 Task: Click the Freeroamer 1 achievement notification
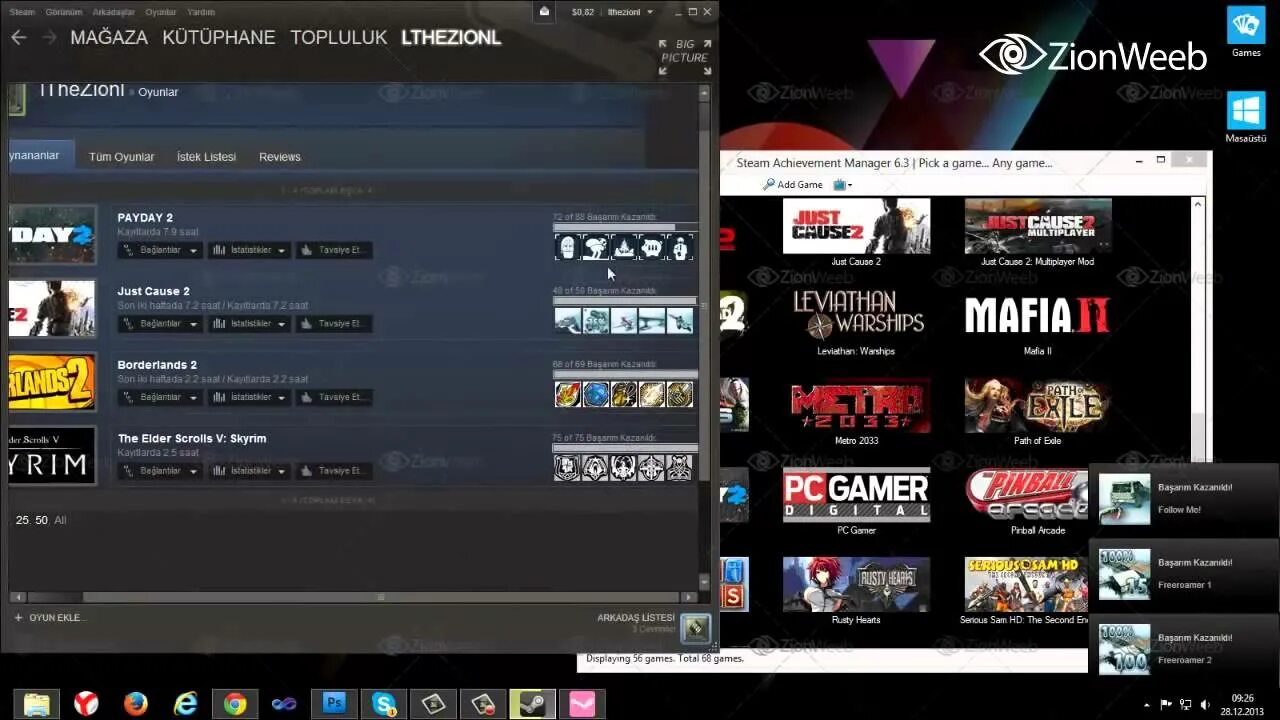click(1184, 575)
